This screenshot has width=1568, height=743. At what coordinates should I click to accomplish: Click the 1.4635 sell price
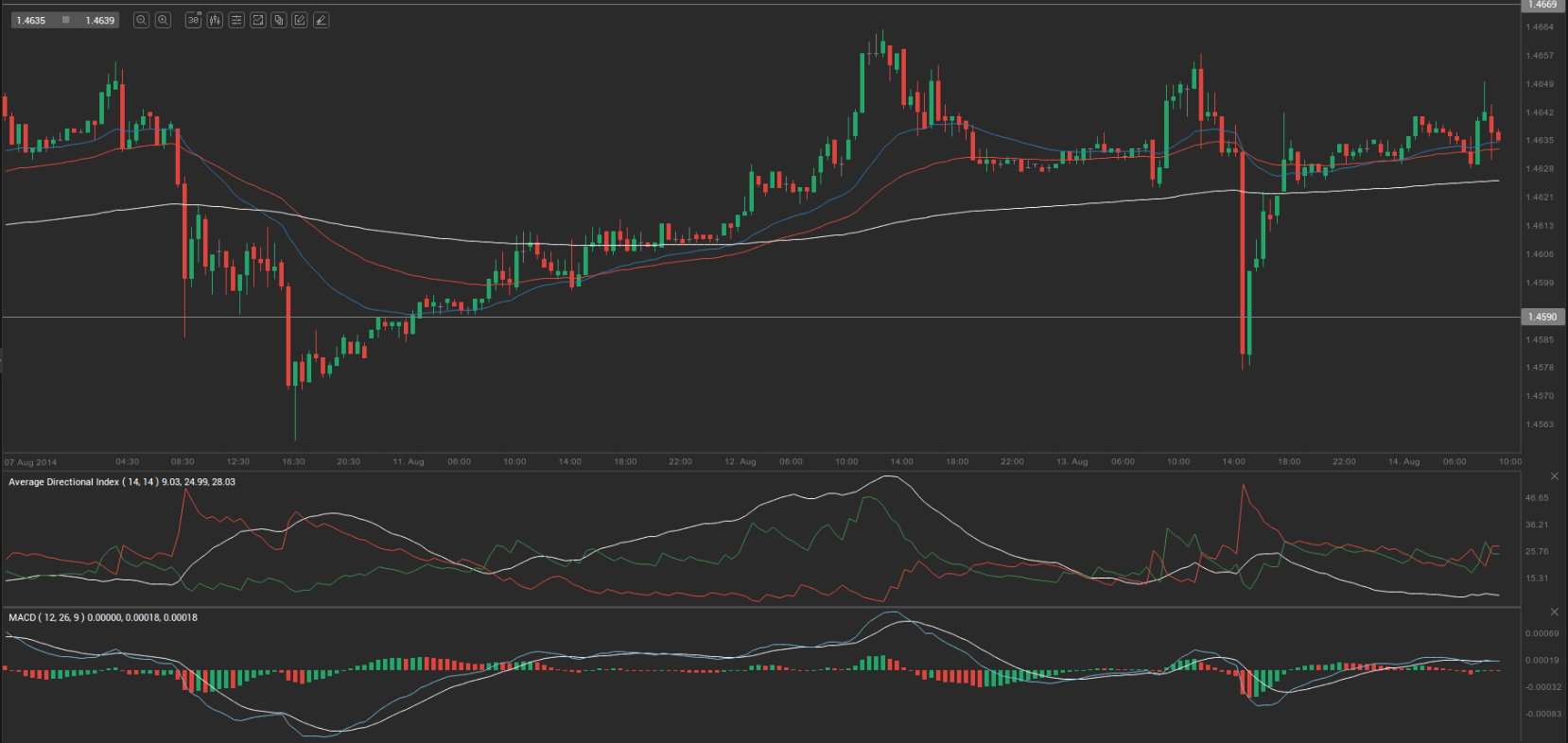tap(31, 20)
